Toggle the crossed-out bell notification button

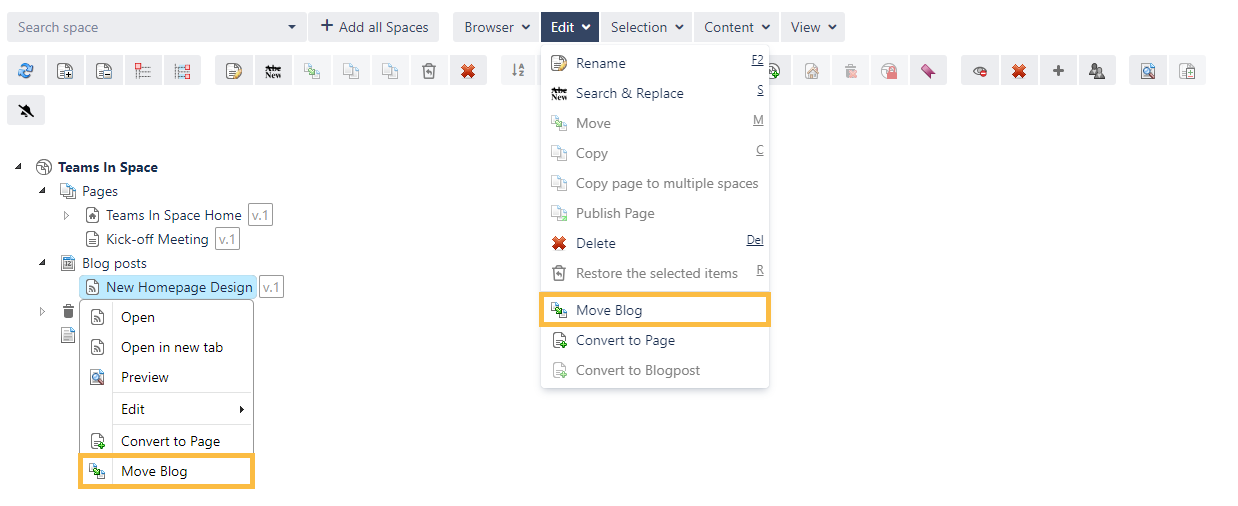coord(26,110)
